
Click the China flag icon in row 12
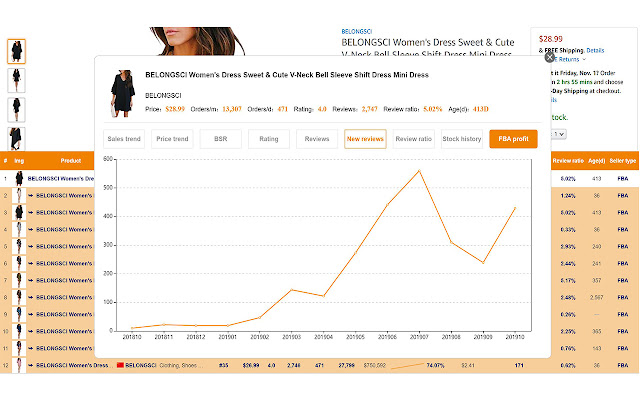[120, 365]
